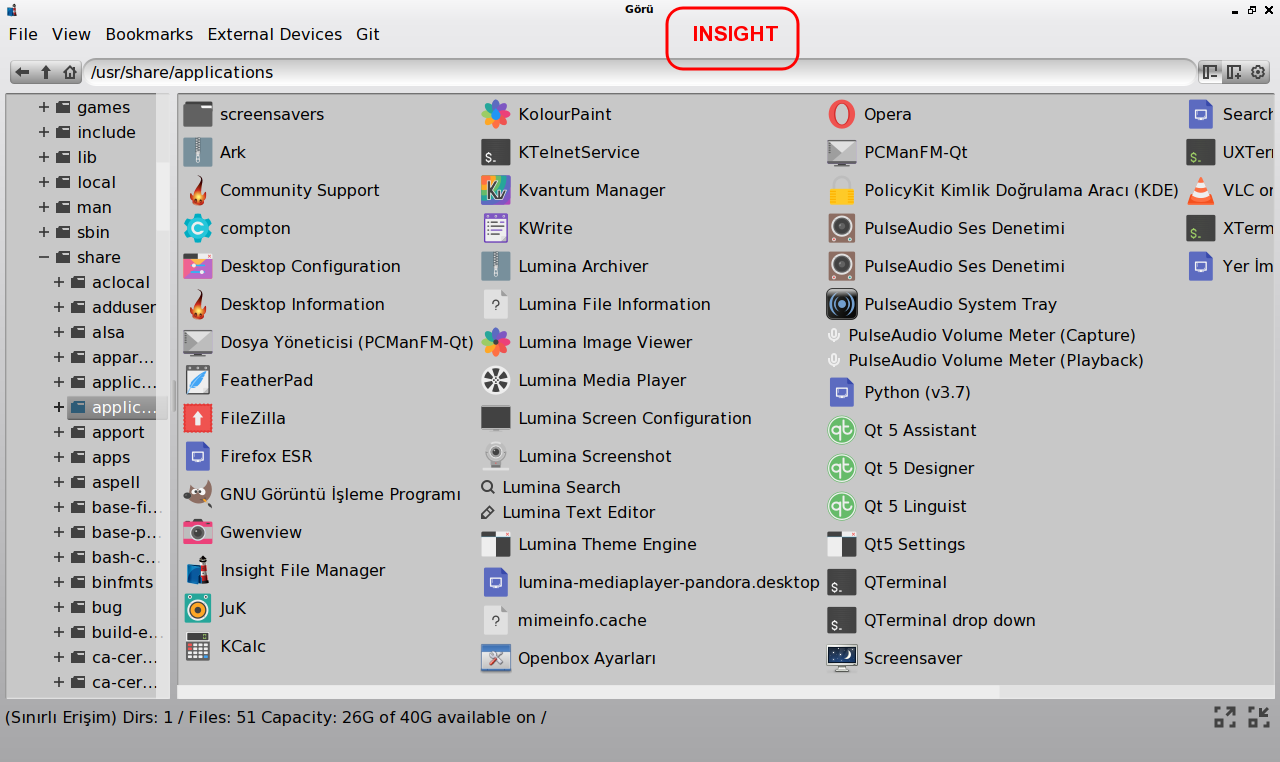Select the Desktop Configuration icon
Screen dimensions: 1280x762
pyautogui.click(x=198, y=266)
